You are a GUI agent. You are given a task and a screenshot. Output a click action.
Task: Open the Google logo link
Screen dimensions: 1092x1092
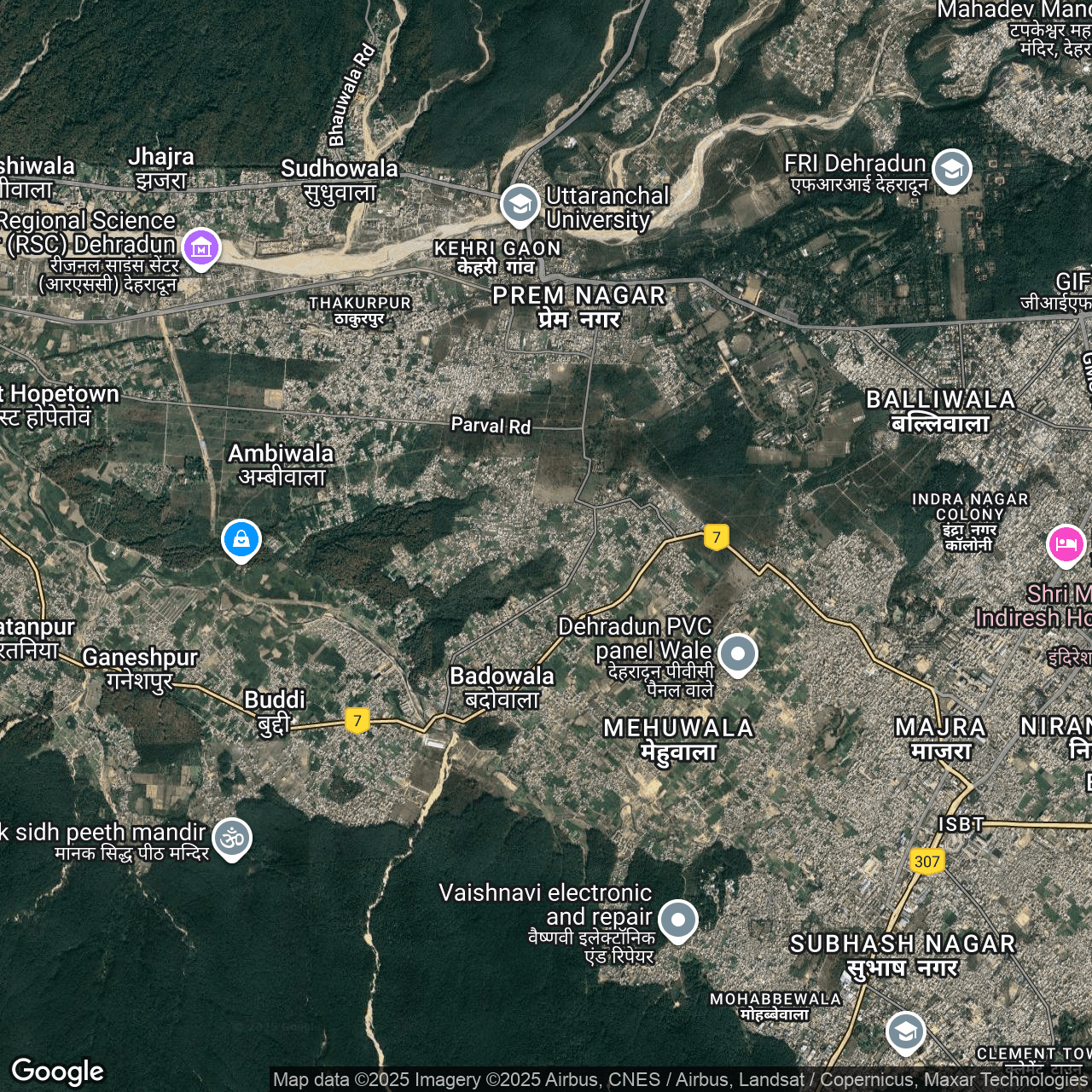(58, 1071)
